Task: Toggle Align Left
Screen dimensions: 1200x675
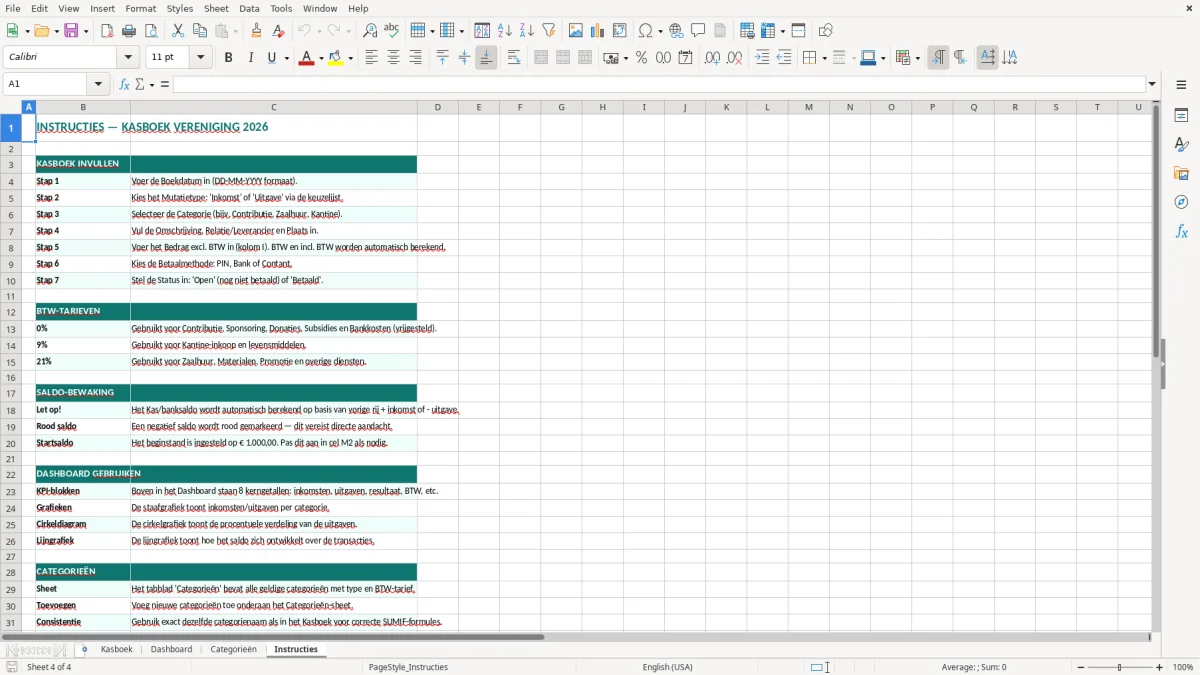Action: coord(371,58)
